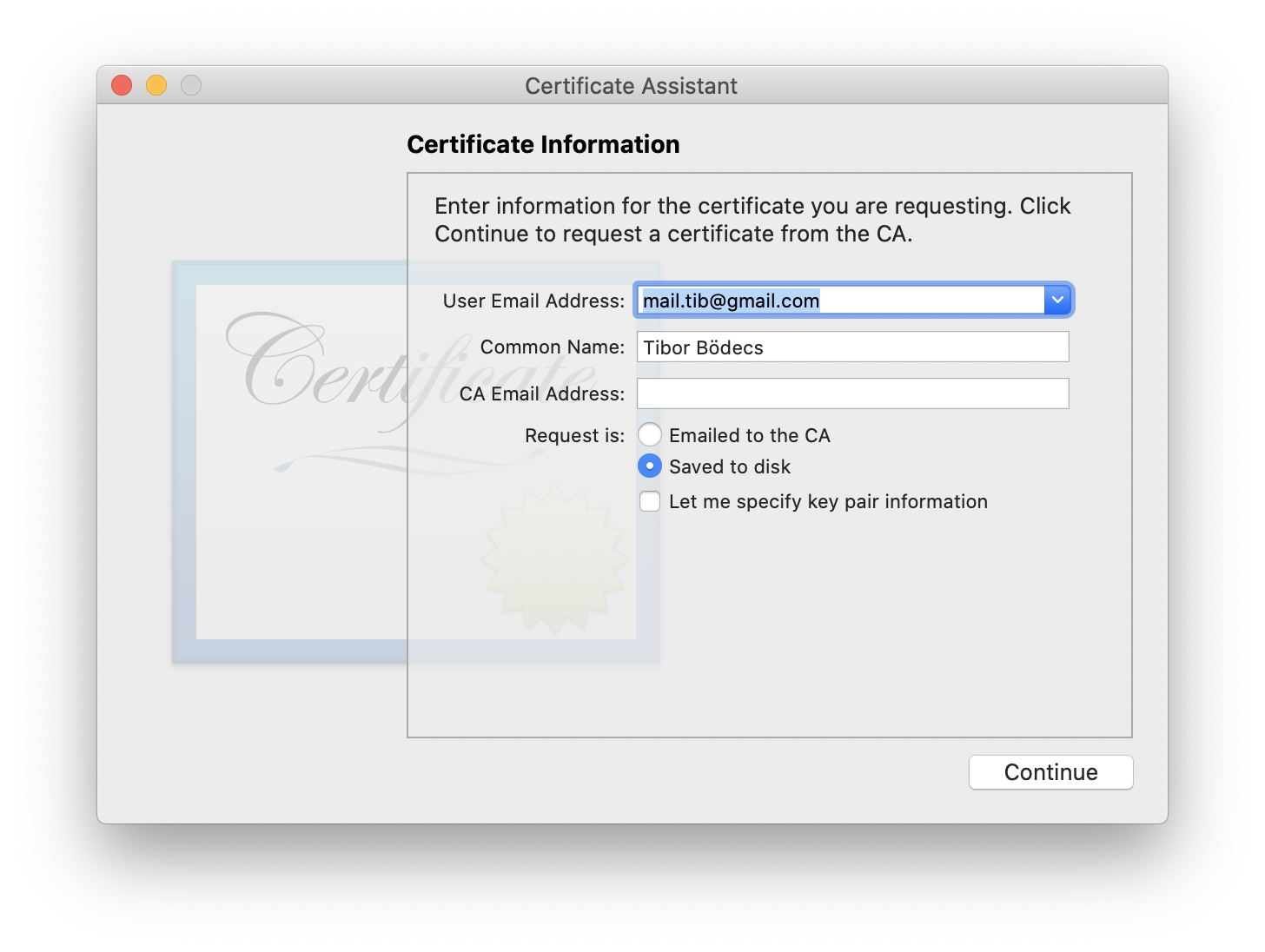Minimize the Certificate Assistant window
This screenshot has width=1265, height=952.
pos(156,85)
